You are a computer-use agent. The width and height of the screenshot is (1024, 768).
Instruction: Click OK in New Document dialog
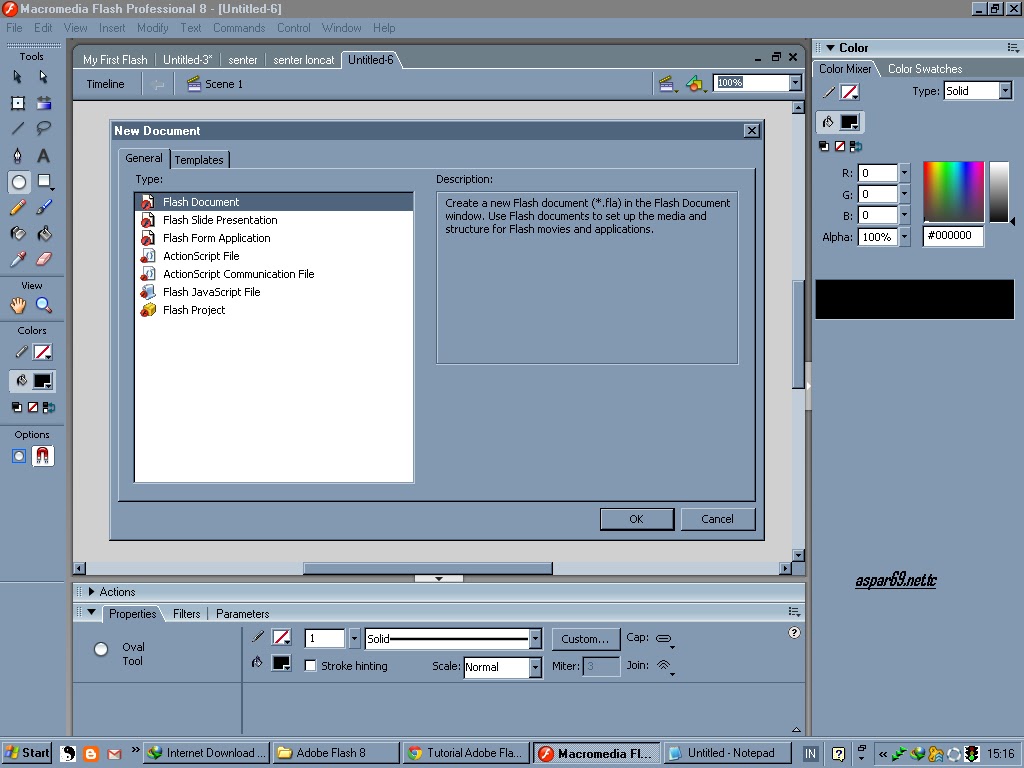[637, 519]
